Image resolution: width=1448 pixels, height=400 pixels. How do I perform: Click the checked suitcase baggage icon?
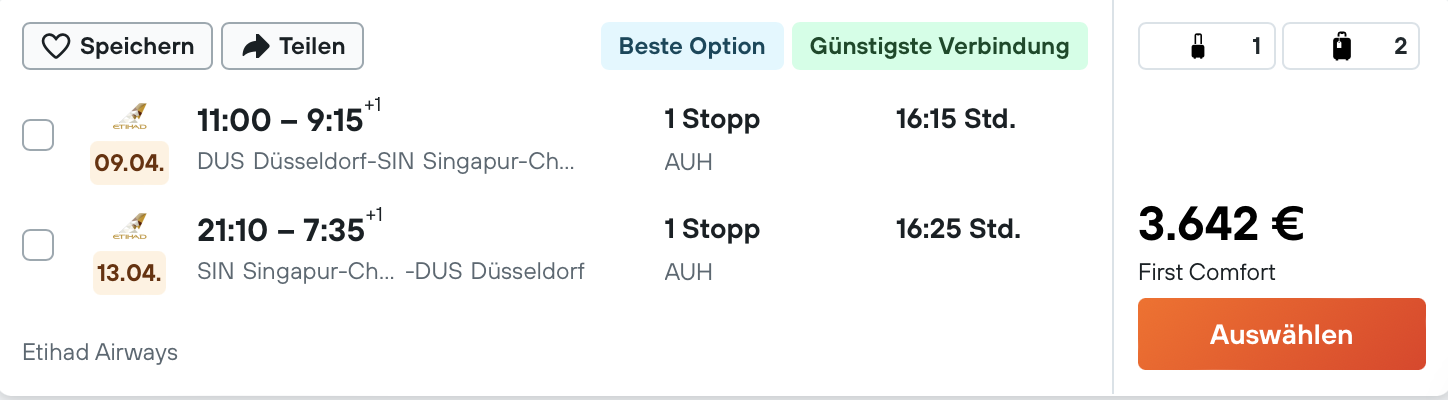point(1342,46)
